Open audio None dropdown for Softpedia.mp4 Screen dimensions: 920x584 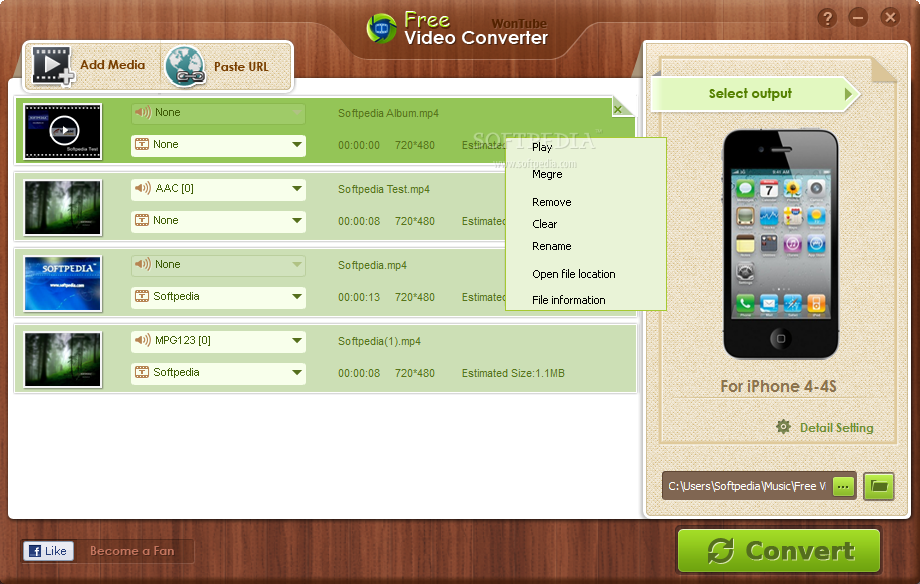click(297, 265)
